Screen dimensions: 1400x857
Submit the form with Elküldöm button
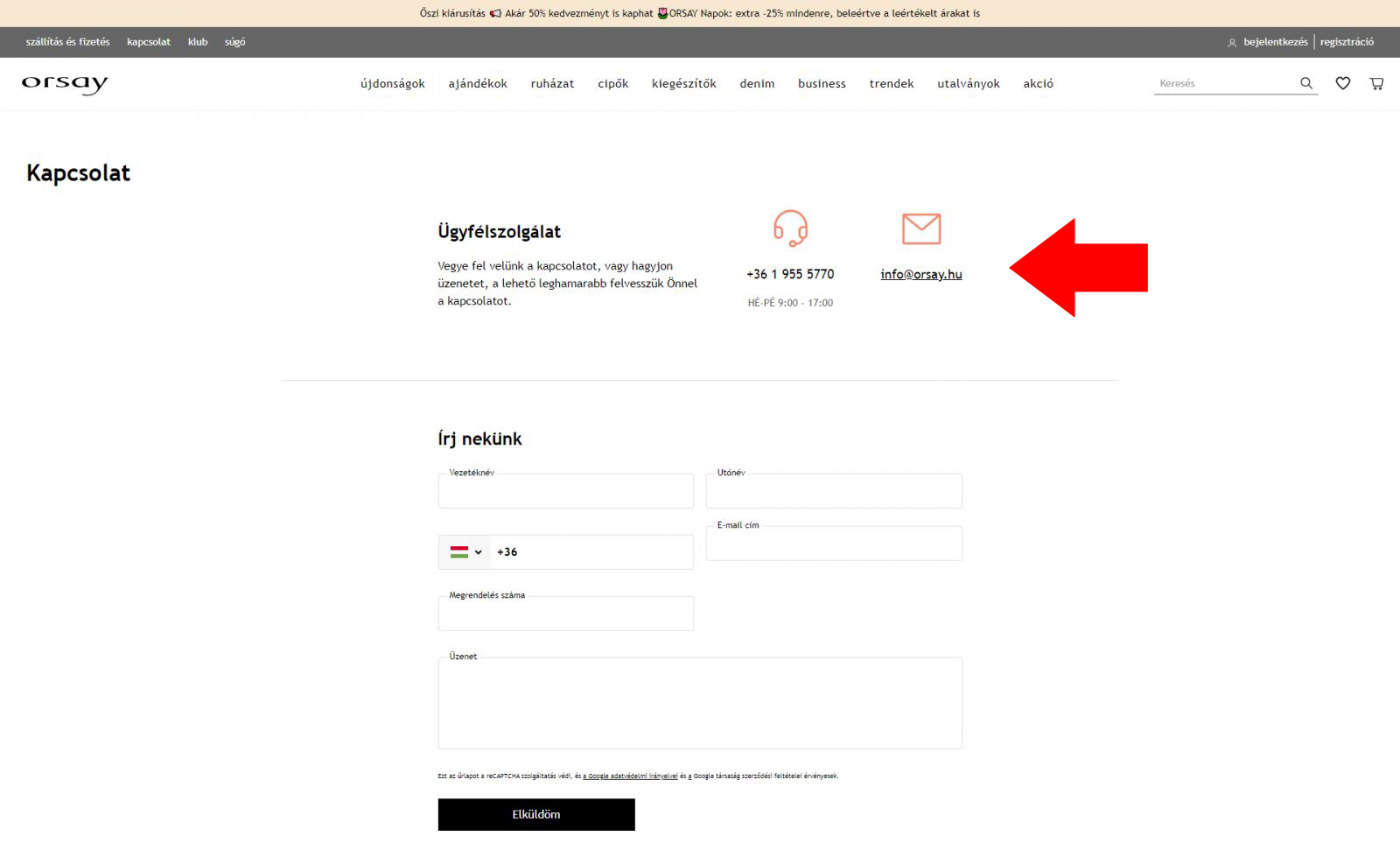click(536, 814)
